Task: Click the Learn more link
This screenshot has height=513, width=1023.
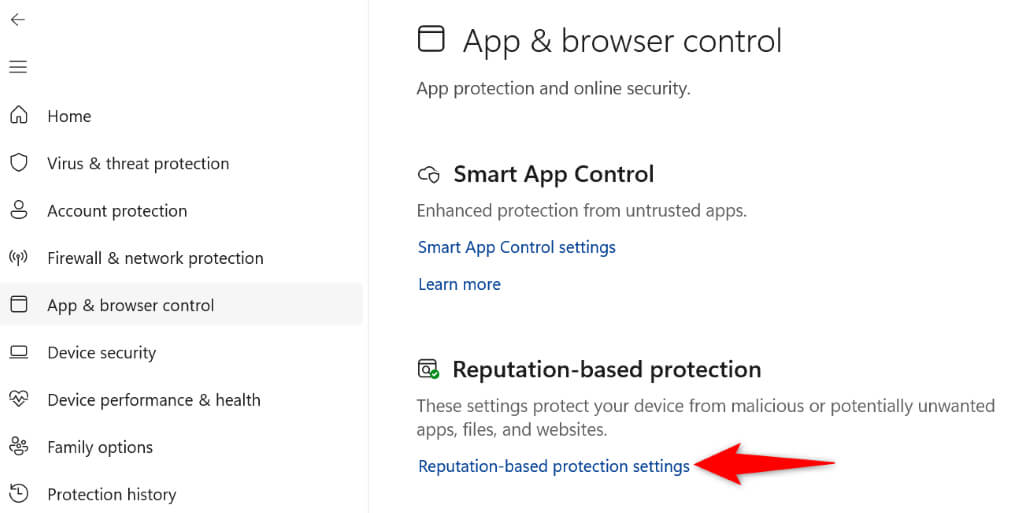Action: pyautogui.click(x=459, y=284)
